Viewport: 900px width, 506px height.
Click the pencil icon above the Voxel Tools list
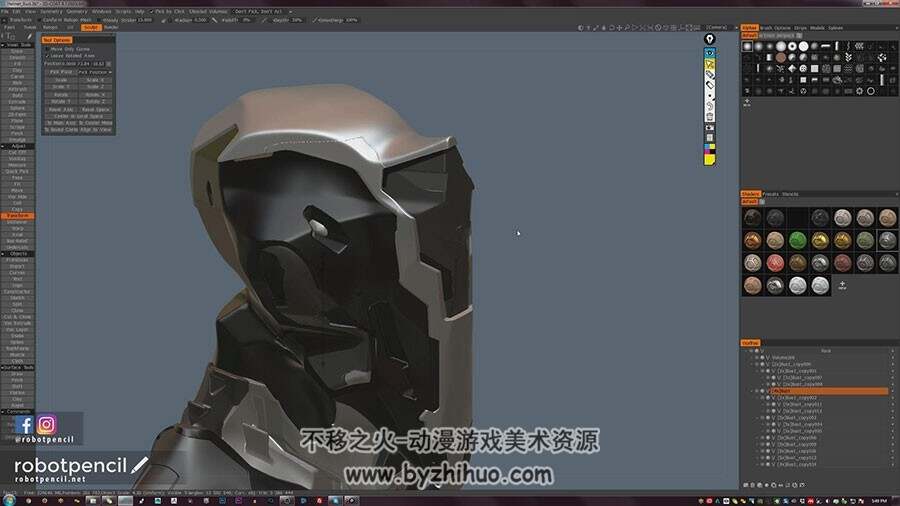coord(29,36)
